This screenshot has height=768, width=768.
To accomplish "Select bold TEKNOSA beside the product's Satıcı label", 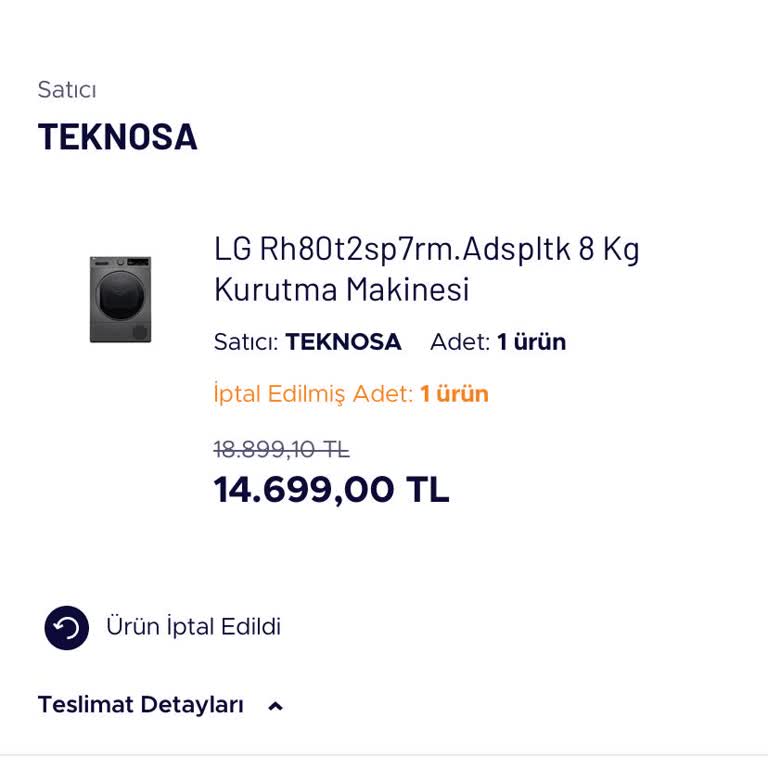I will click(343, 342).
